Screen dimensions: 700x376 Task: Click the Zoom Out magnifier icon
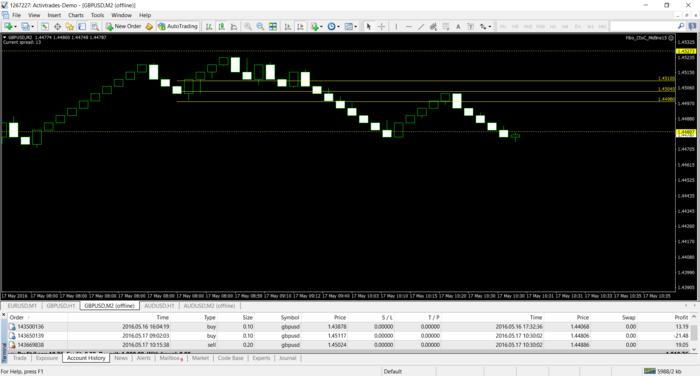tap(260, 27)
